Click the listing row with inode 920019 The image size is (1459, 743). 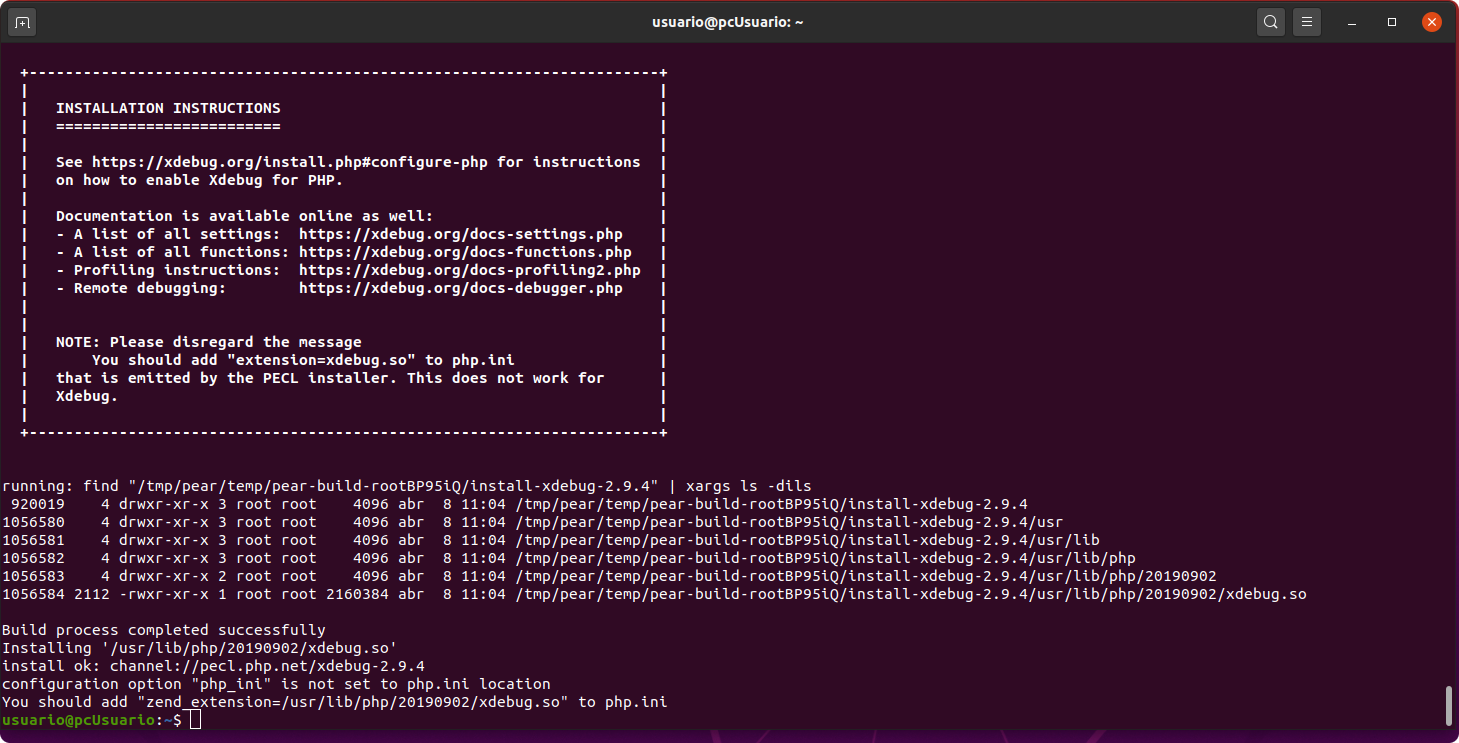tap(515, 504)
